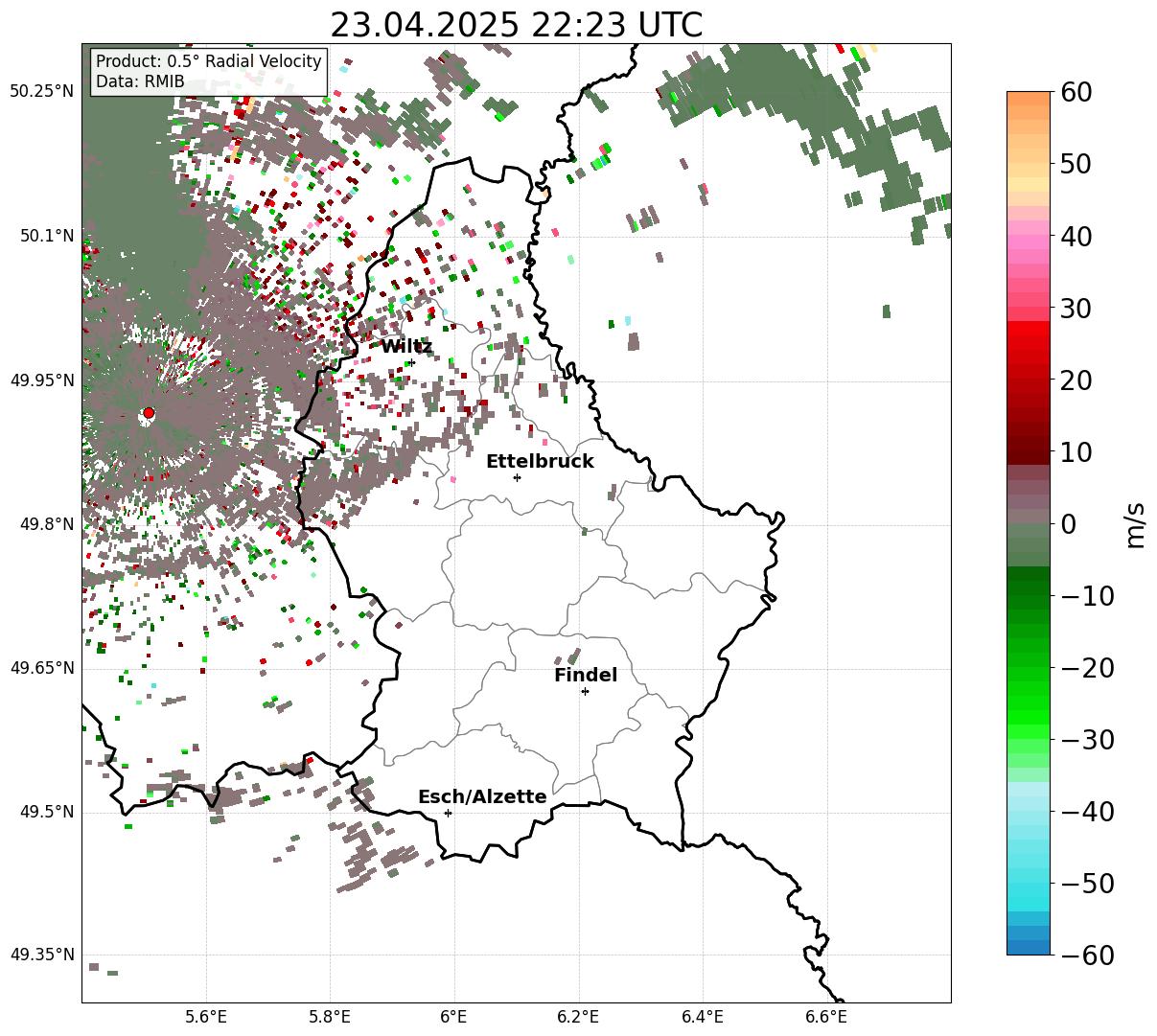
Task: Click the 5.6°E longitude label
Action: click(206, 1016)
